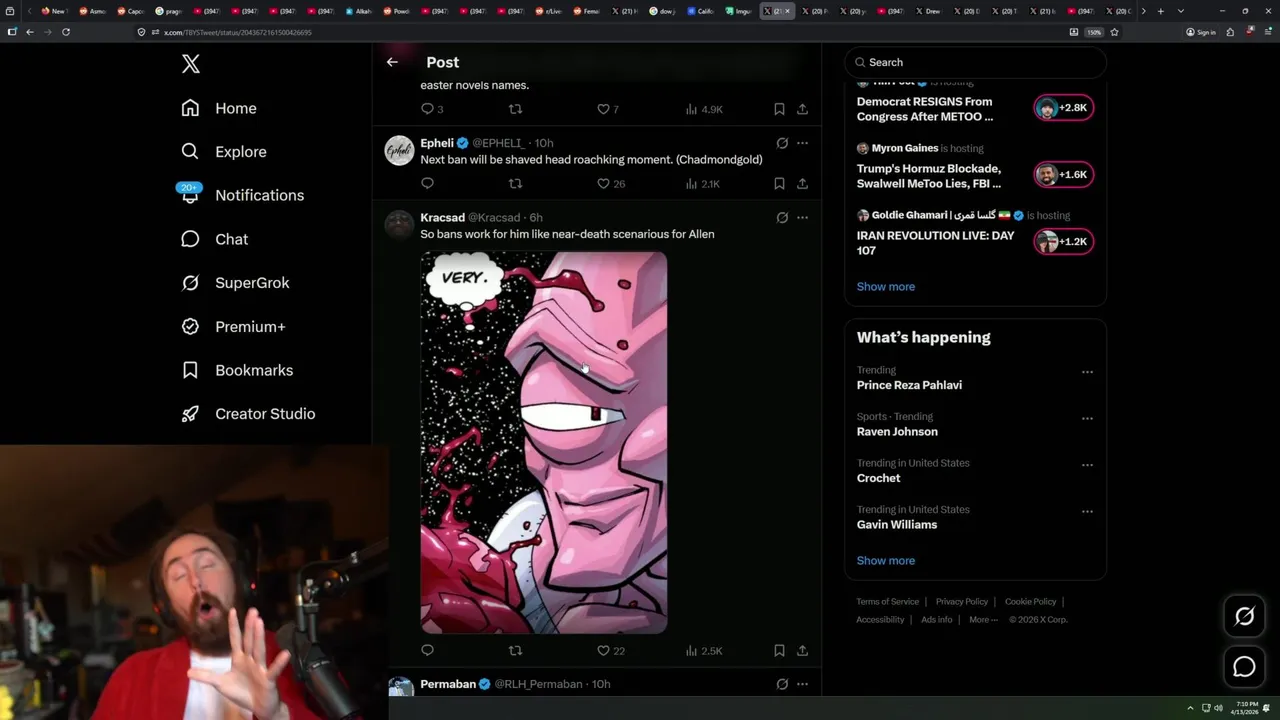This screenshot has height=720, width=1280.
Task: Expand the browser list-all-tabs chevron
Action: (x=1181, y=11)
